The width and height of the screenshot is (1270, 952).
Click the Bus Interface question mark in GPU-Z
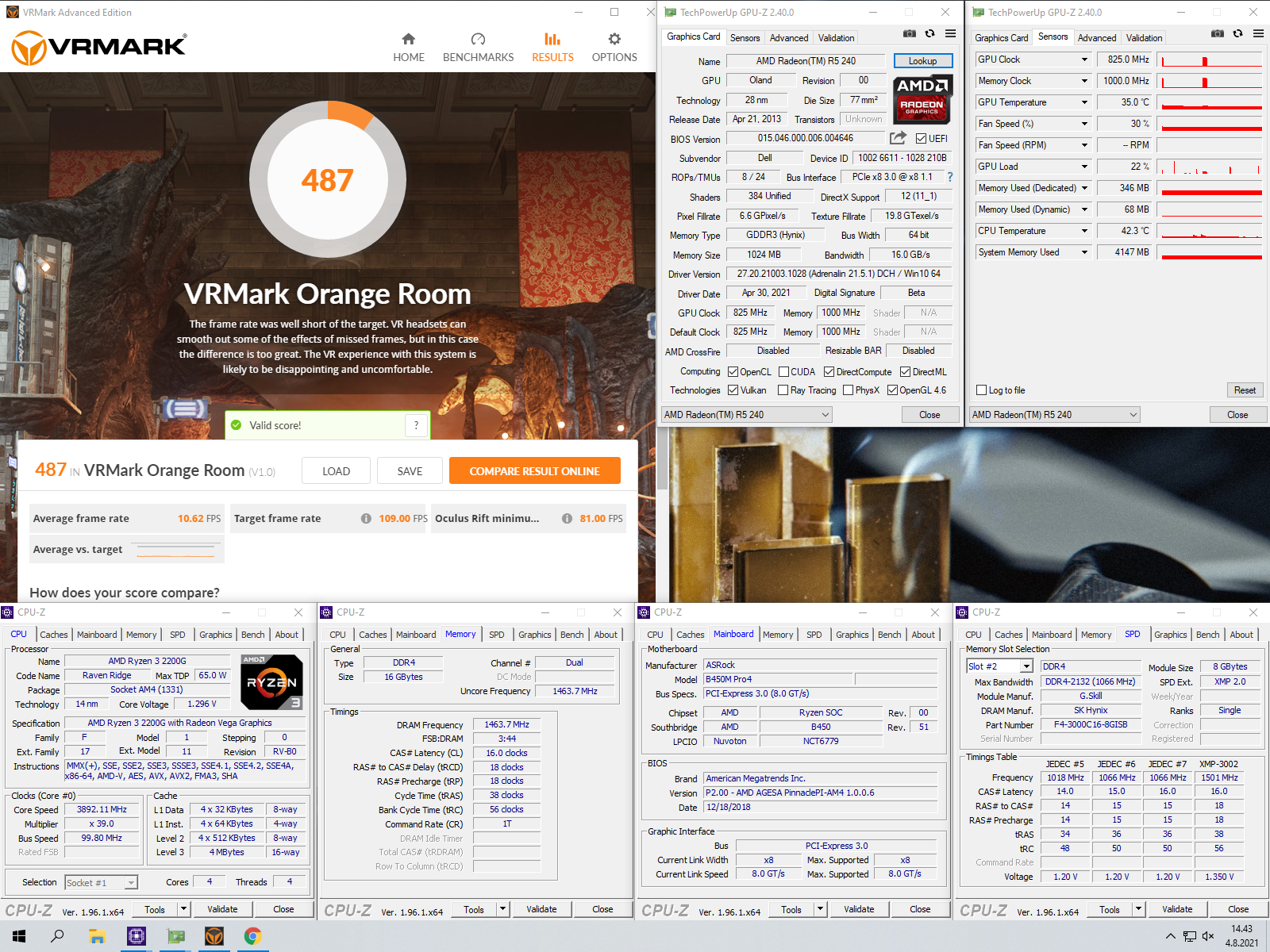[x=949, y=177]
